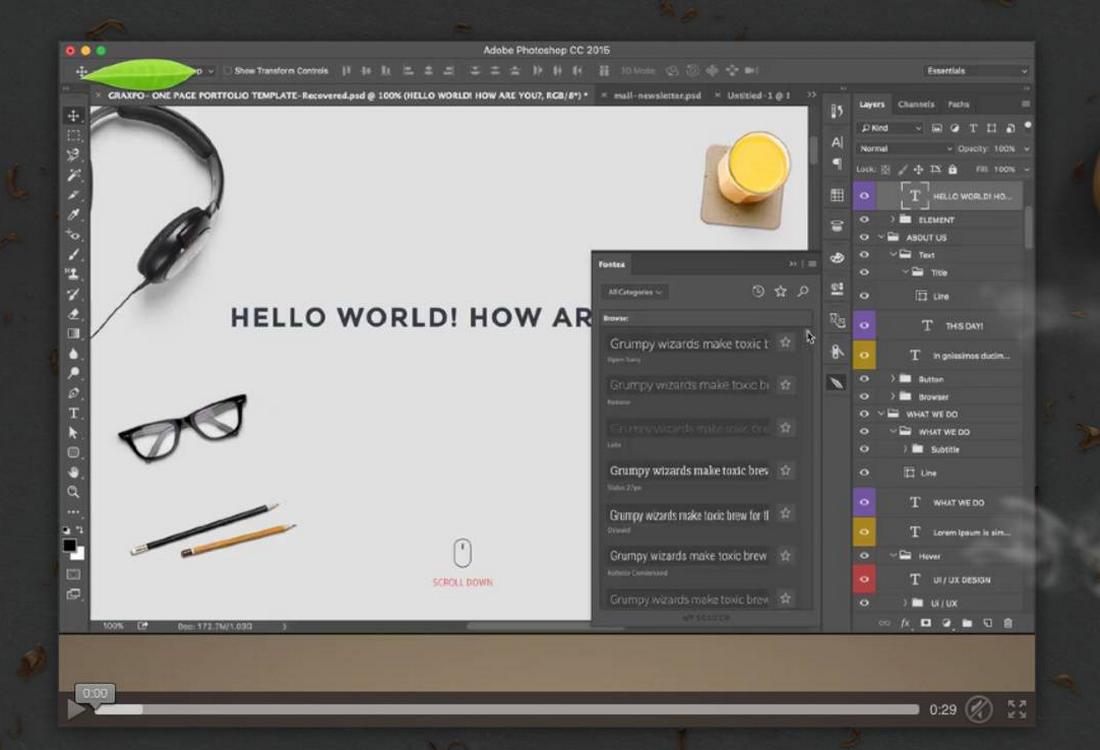Hide the THIS DAY! text layer
Screen dimensions: 1100x750
864,326
